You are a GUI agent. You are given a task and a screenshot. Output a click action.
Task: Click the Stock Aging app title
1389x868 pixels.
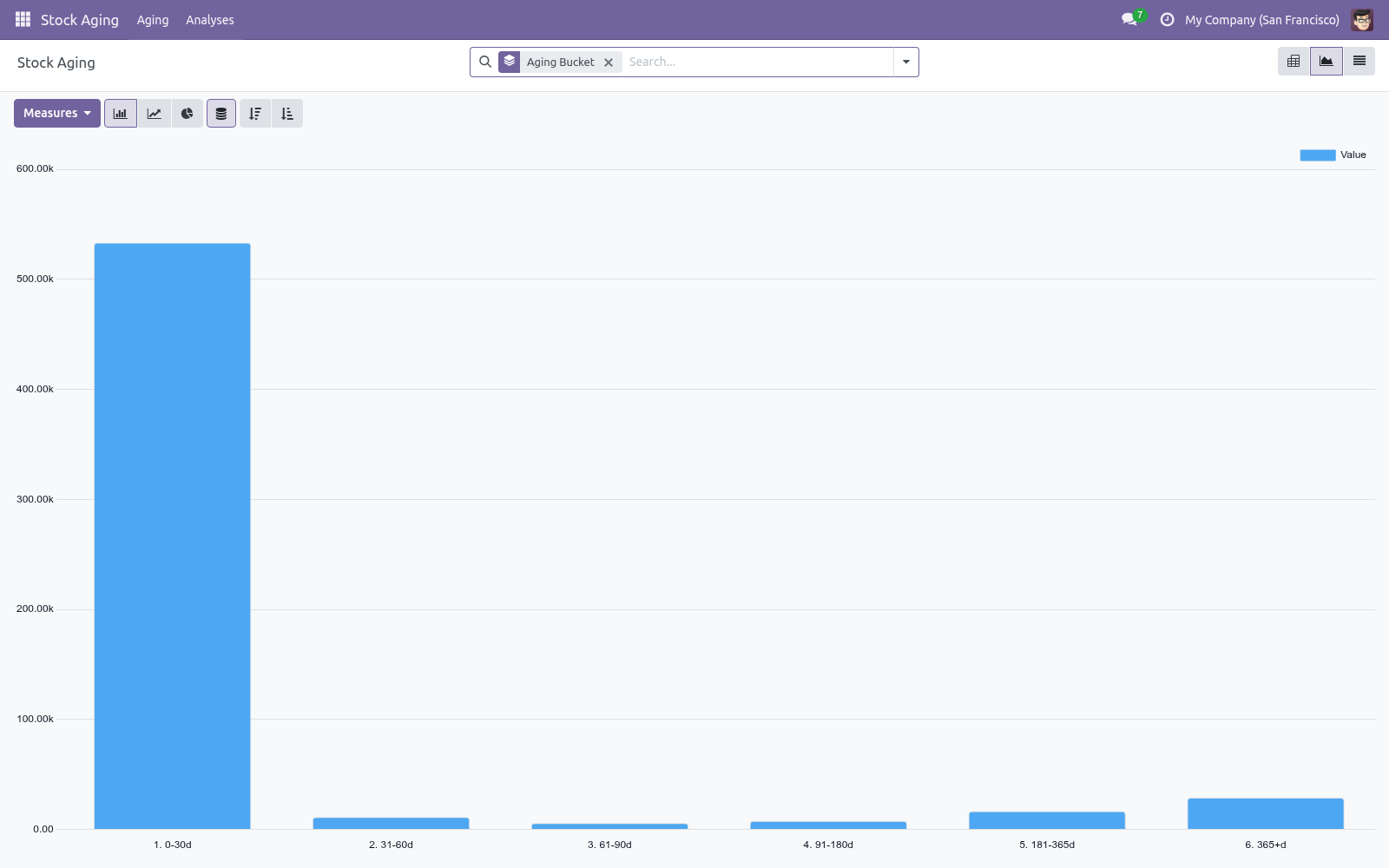tap(80, 19)
